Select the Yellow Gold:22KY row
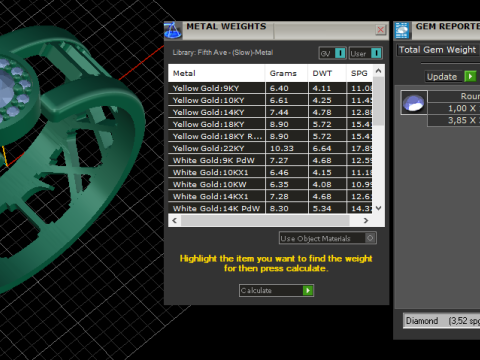 270,148
